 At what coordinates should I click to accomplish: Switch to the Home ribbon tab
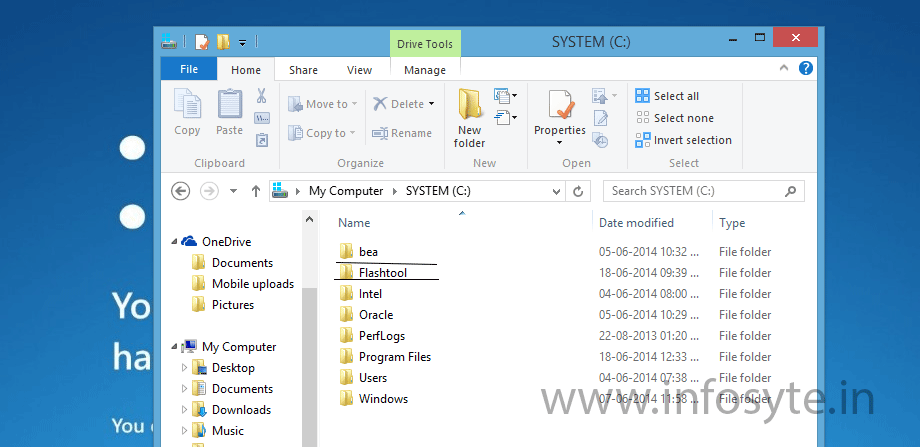point(246,70)
